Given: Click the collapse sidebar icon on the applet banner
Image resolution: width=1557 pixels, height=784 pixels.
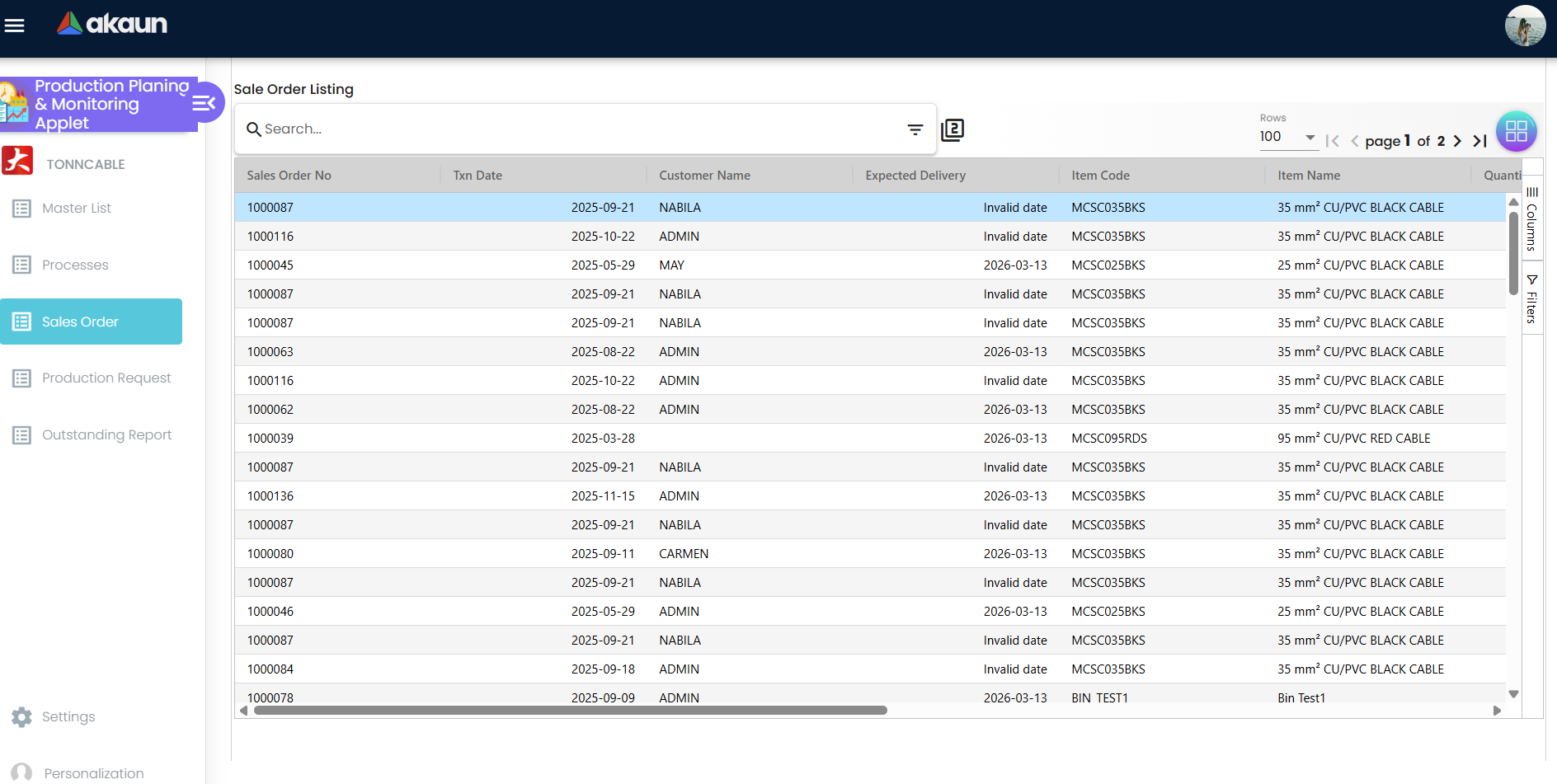Looking at the screenshot, I should [203, 102].
